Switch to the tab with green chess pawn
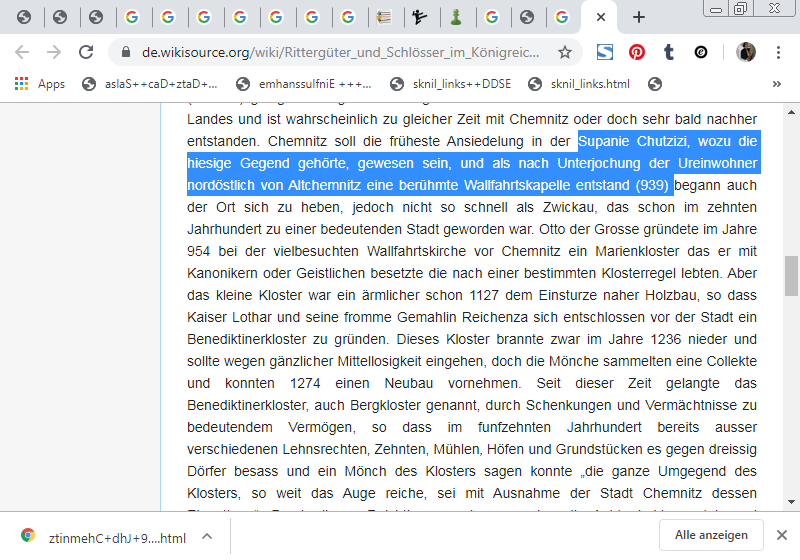The image size is (800, 560). tap(456, 17)
